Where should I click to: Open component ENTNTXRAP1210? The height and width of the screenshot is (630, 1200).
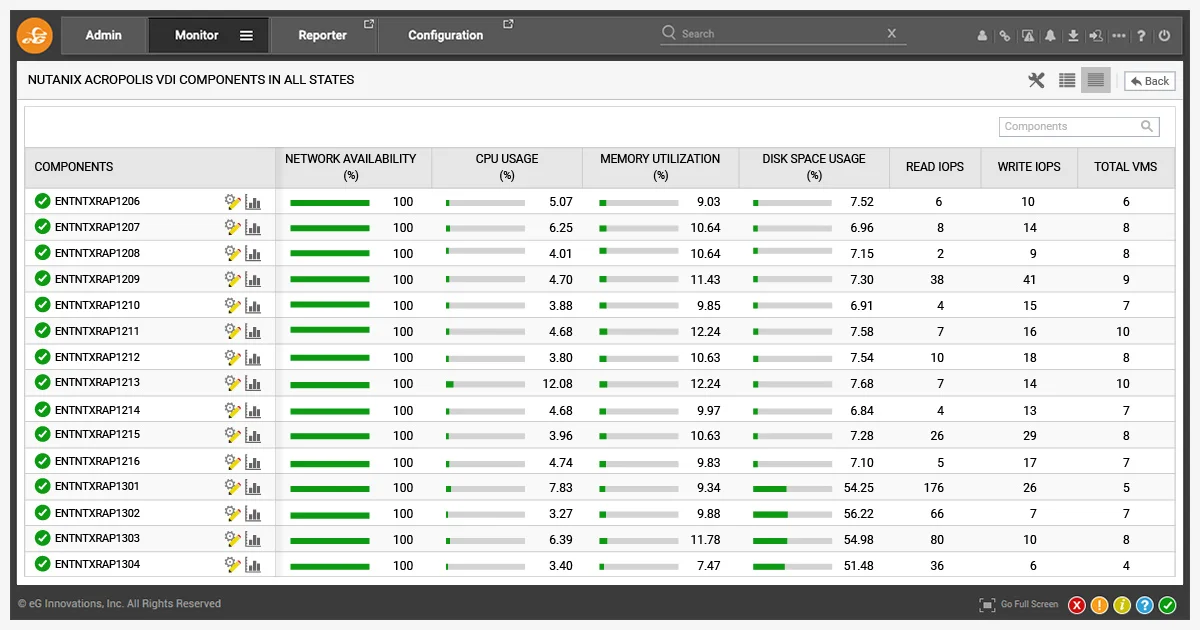coord(97,306)
